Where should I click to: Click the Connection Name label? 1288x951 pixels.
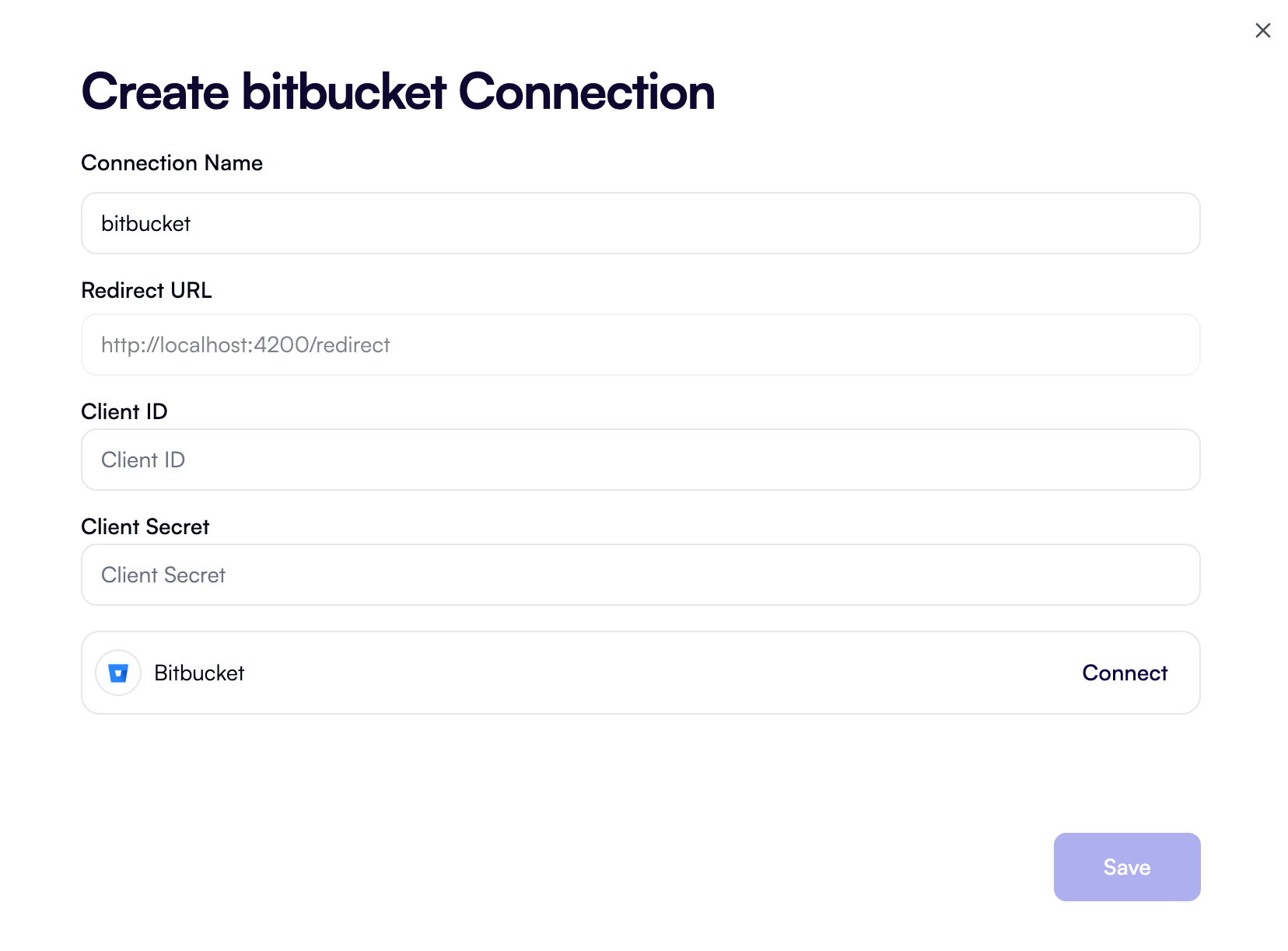(x=172, y=163)
